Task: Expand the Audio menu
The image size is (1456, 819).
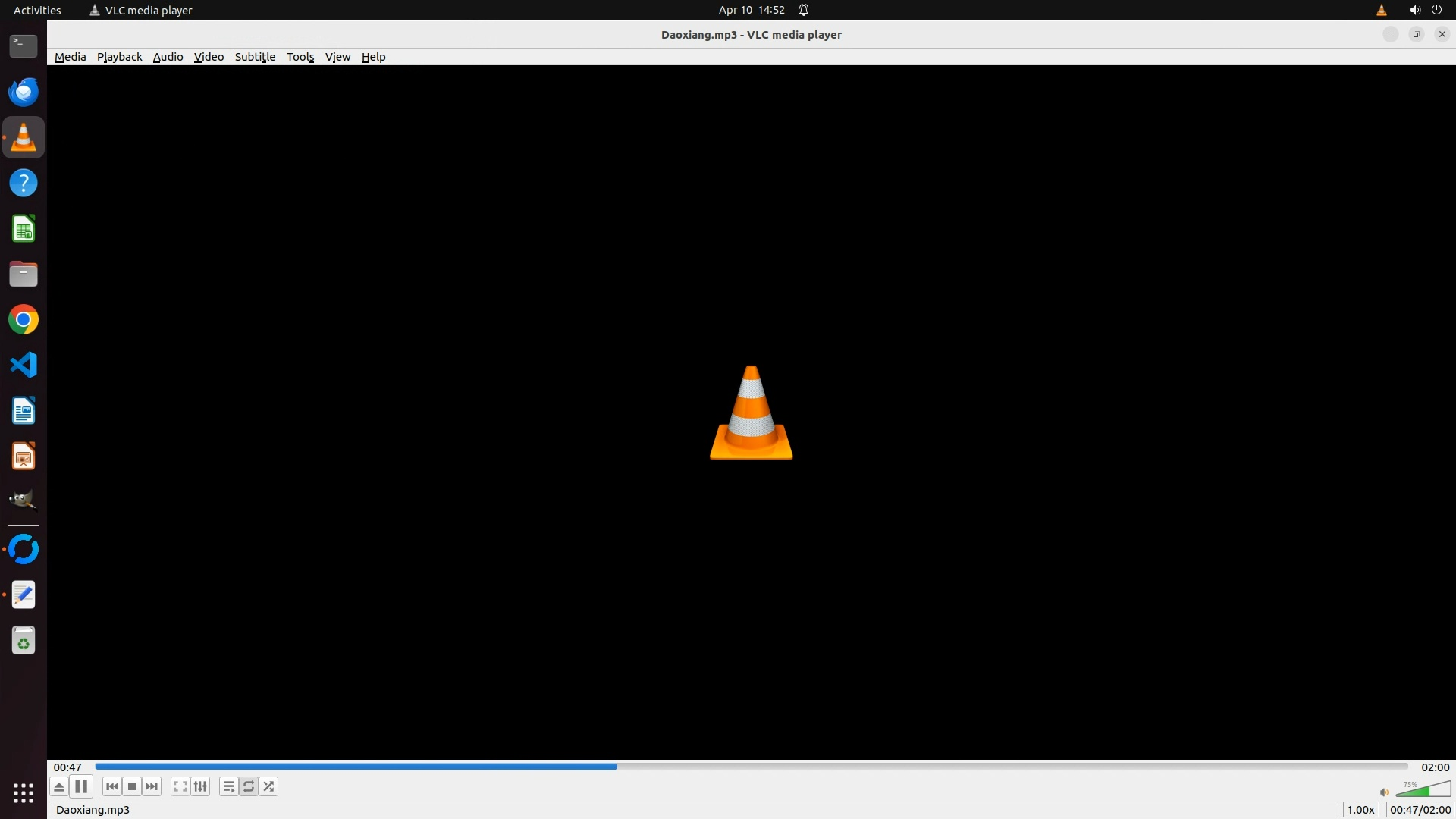Action: coord(168,57)
